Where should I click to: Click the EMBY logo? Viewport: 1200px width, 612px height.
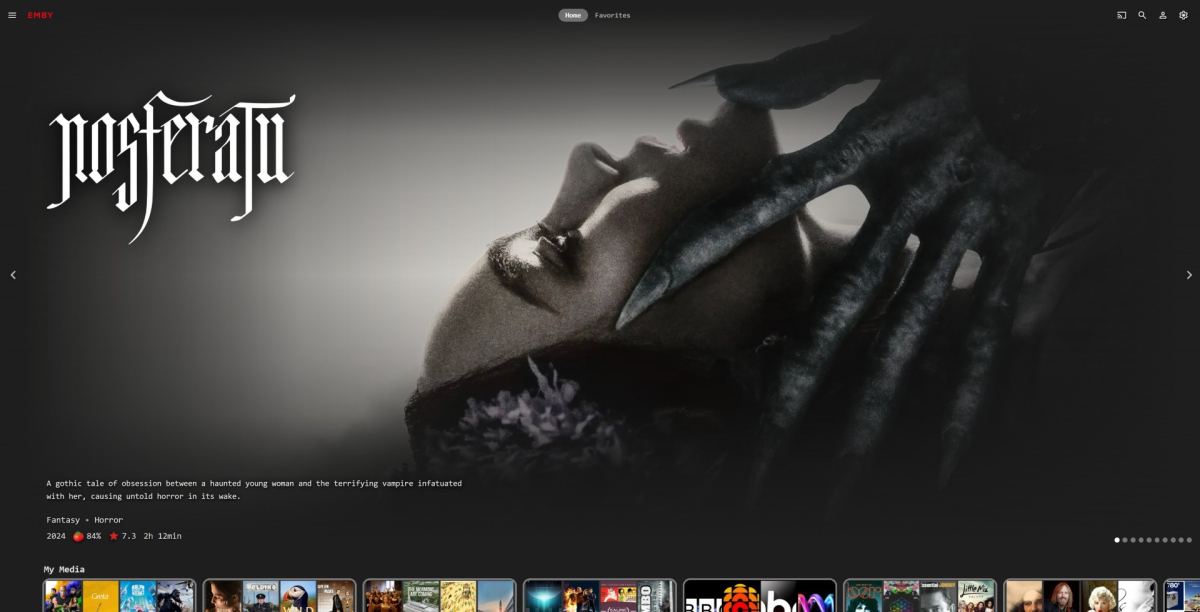[x=40, y=15]
